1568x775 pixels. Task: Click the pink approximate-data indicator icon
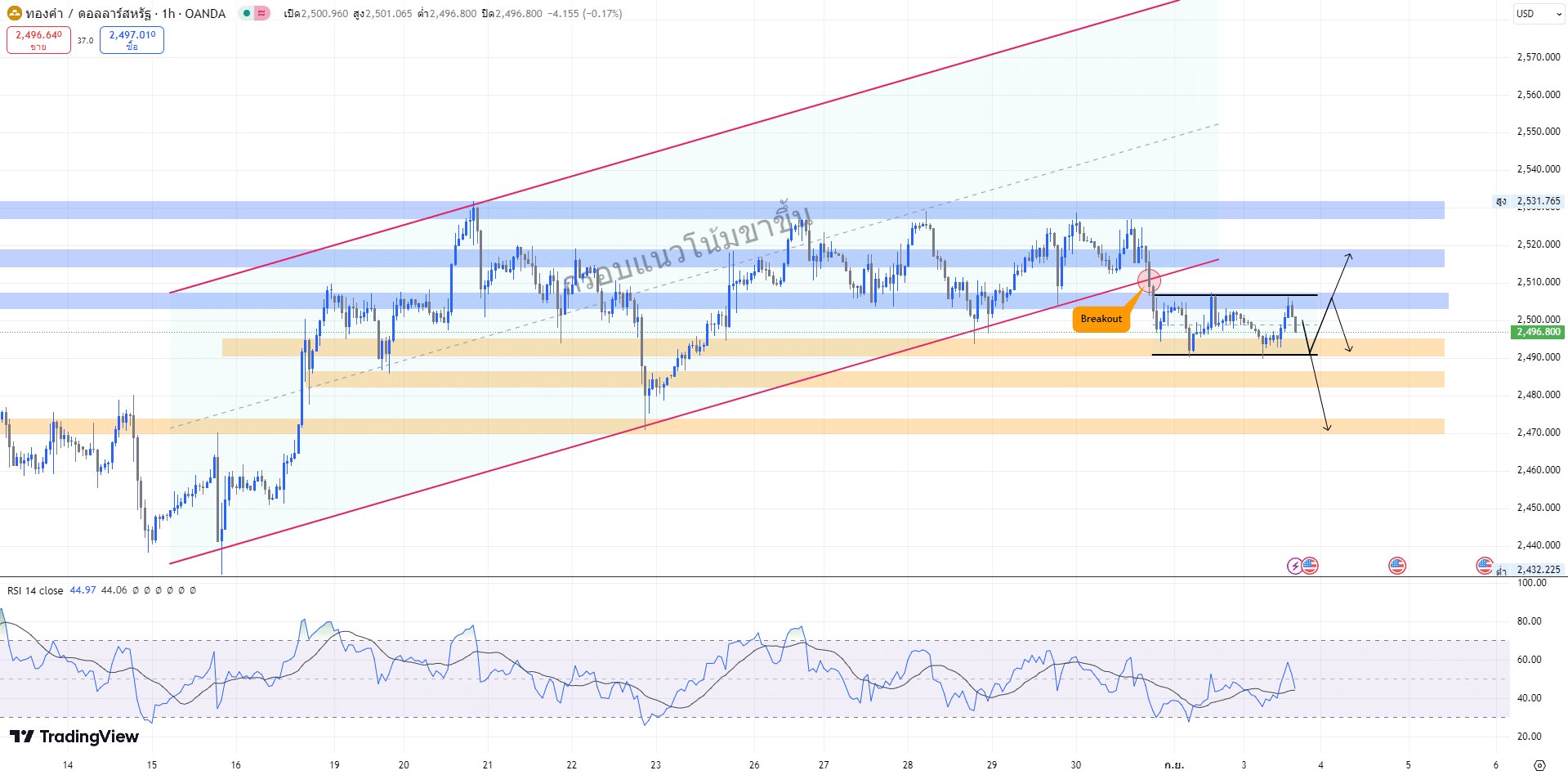pos(261,13)
